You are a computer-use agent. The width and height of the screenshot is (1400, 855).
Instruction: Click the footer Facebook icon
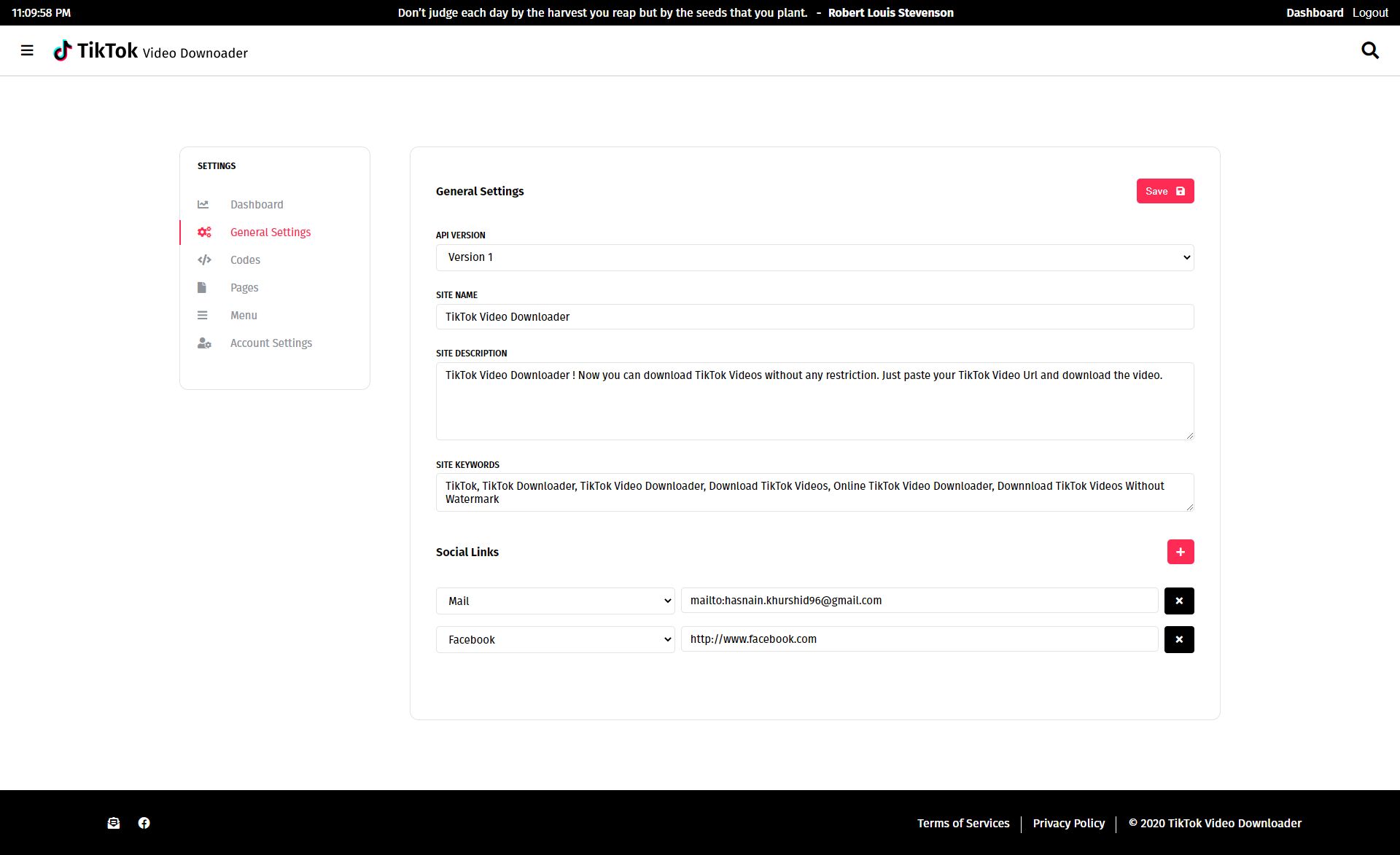144,823
